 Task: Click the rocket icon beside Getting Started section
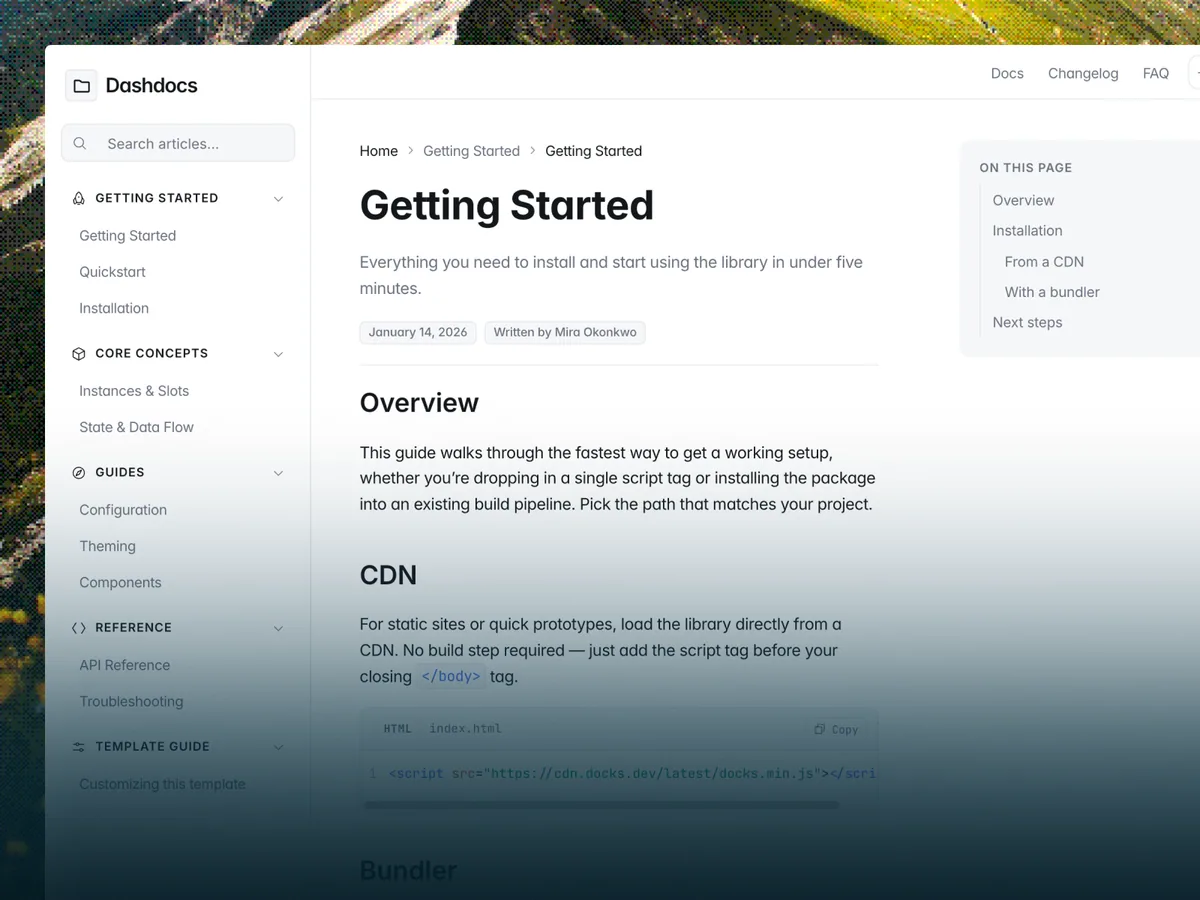tap(79, 198)
